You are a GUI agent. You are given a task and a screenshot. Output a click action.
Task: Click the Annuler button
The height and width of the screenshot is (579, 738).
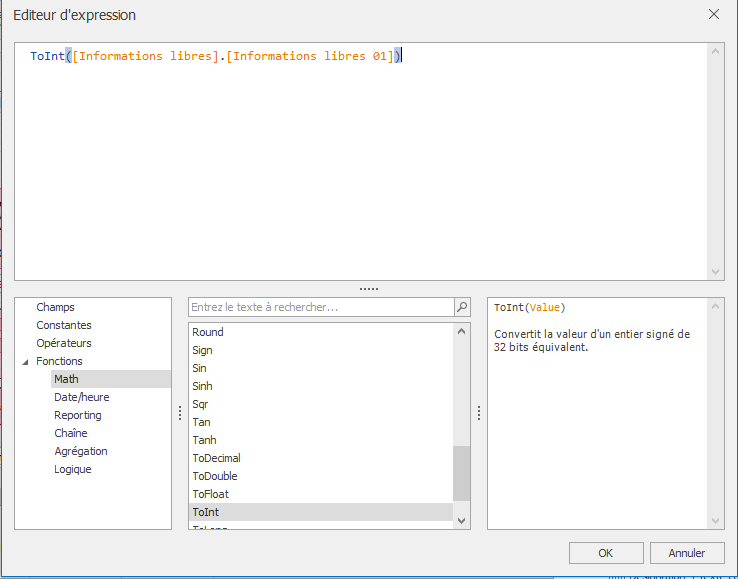pyautogui.click(x=686, y=553)
